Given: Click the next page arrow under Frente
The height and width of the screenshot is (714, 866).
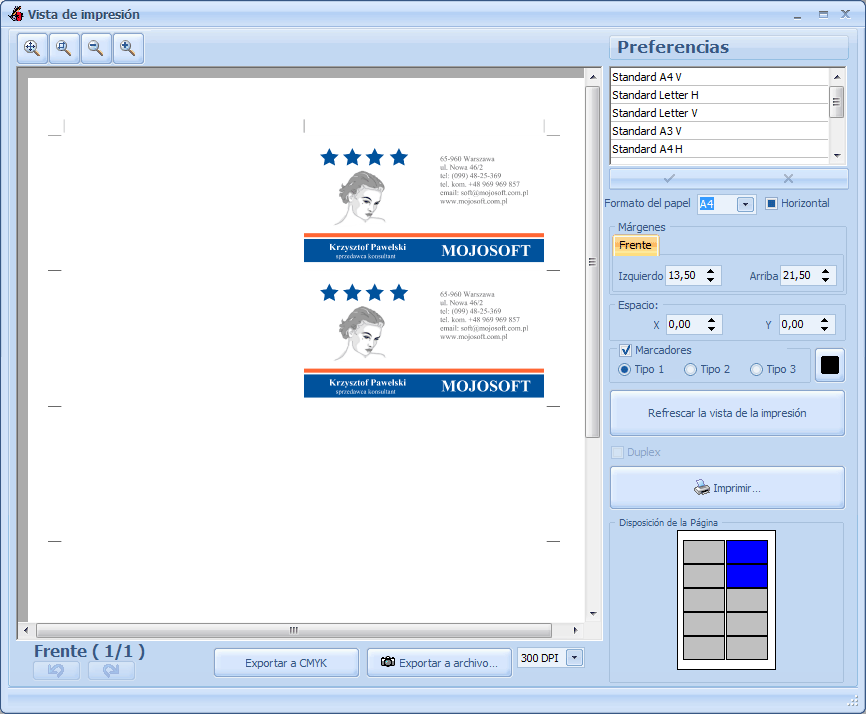Looking at the screenshot, I should [x=111, y=670].
